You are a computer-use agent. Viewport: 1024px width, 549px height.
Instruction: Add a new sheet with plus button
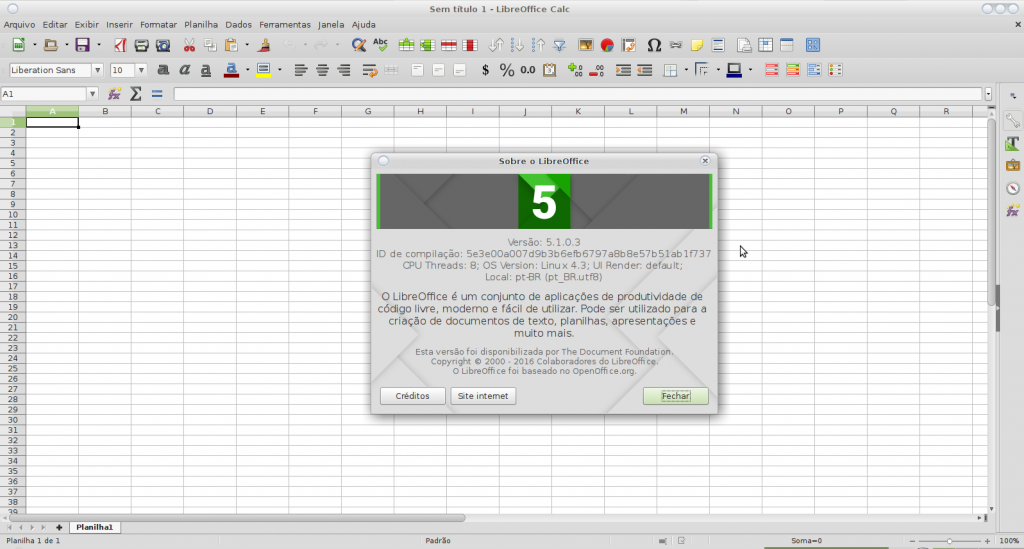tap(59, 527)
